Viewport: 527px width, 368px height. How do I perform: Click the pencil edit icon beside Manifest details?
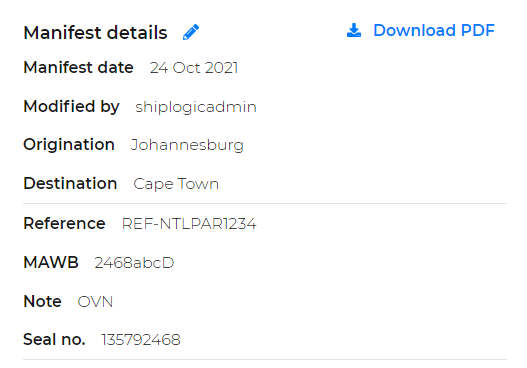pos(191,32)
